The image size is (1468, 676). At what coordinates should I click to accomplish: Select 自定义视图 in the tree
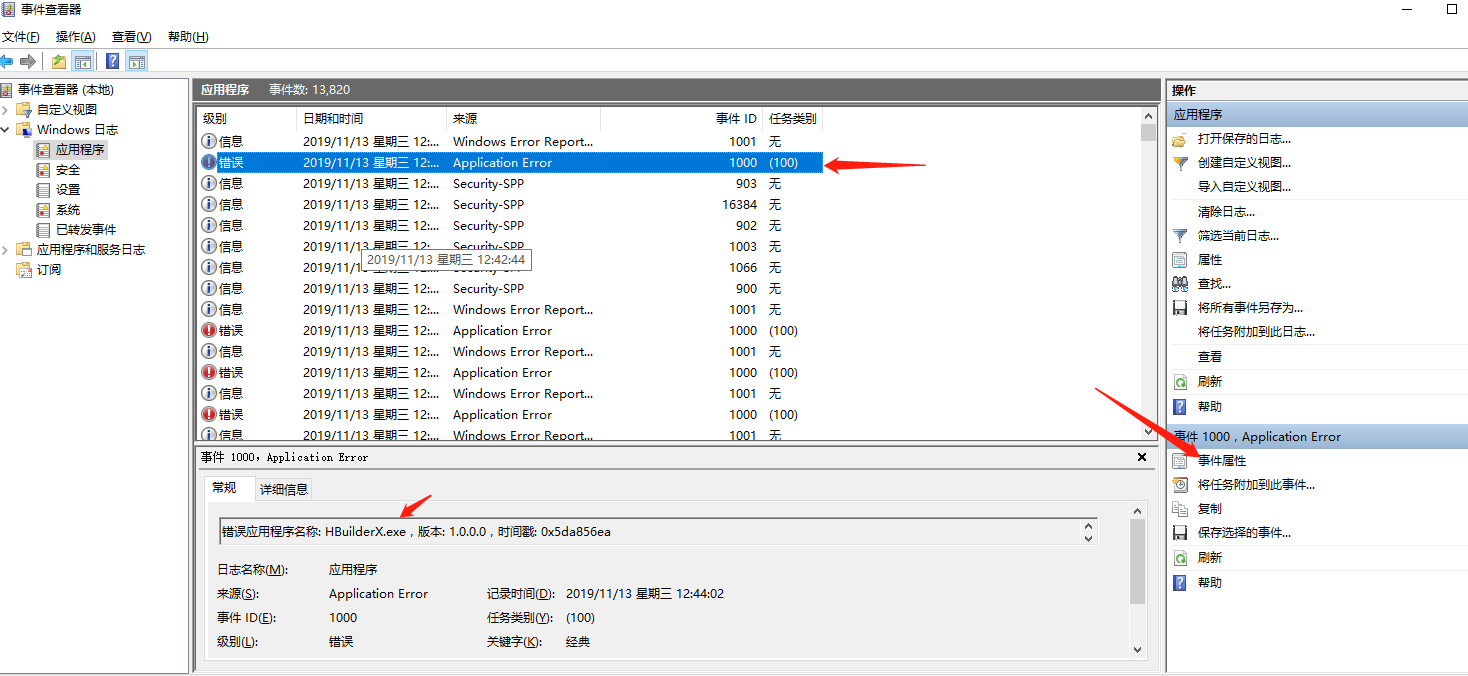67,110
